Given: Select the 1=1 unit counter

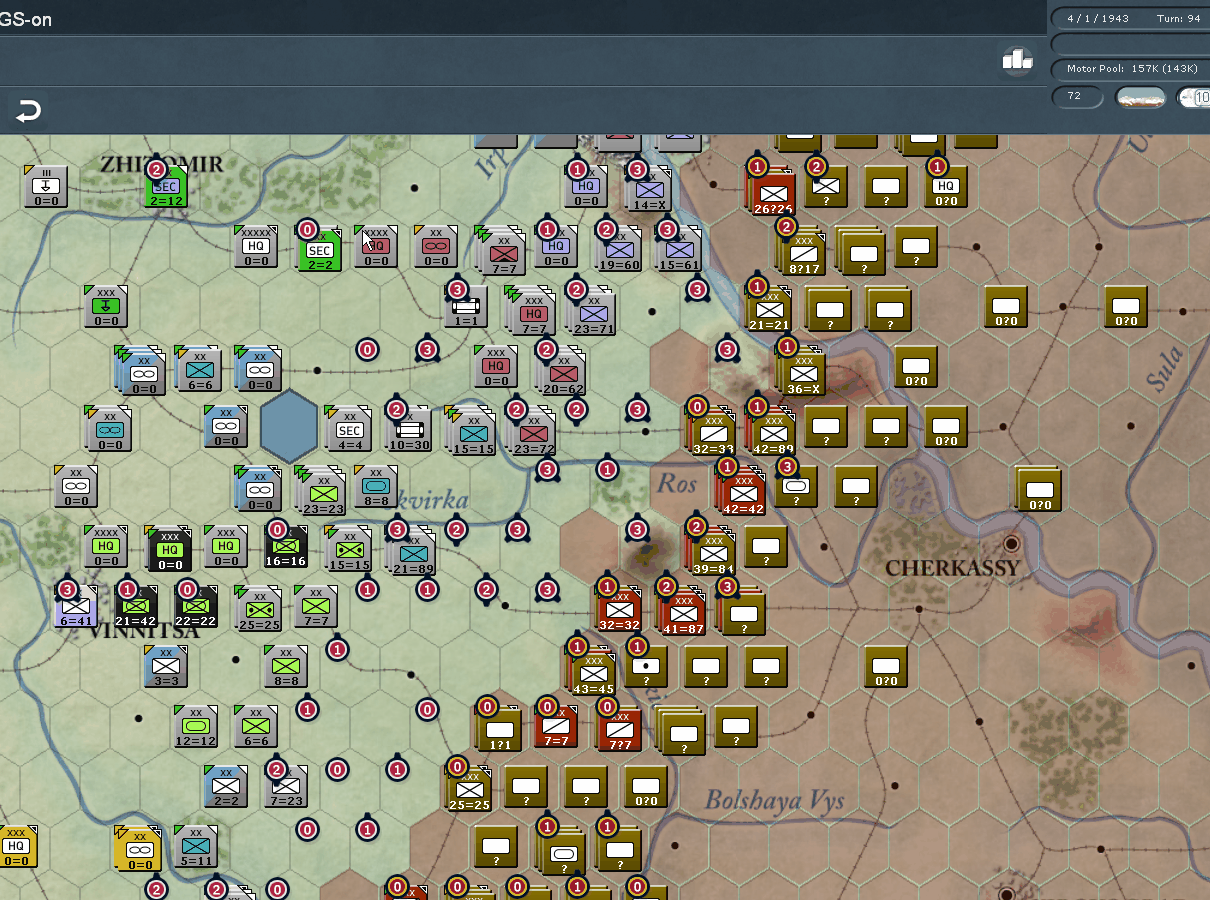Looking at the screenshot, I should coord(466,306).
